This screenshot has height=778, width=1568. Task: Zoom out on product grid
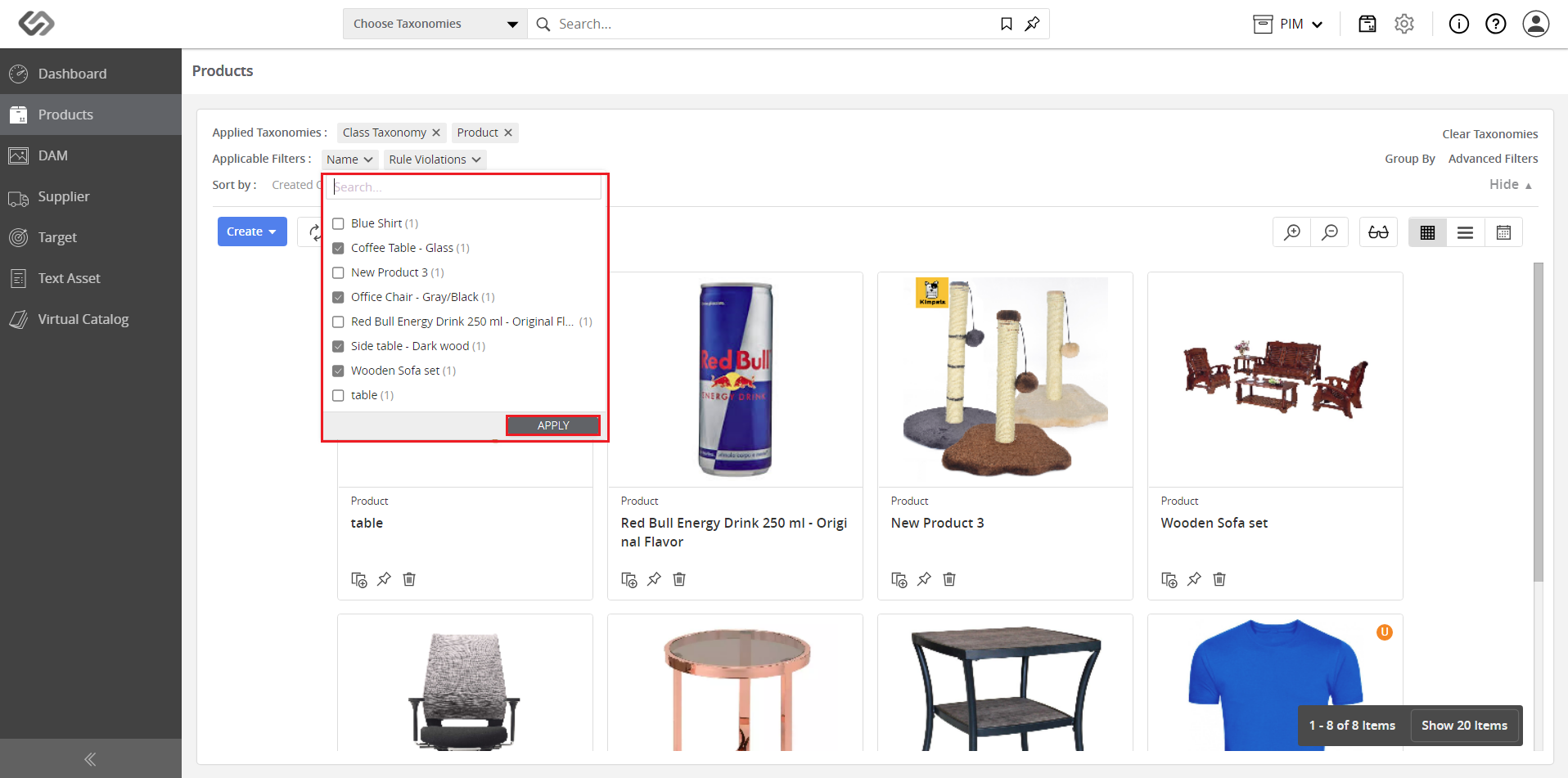coord(1330,232)
